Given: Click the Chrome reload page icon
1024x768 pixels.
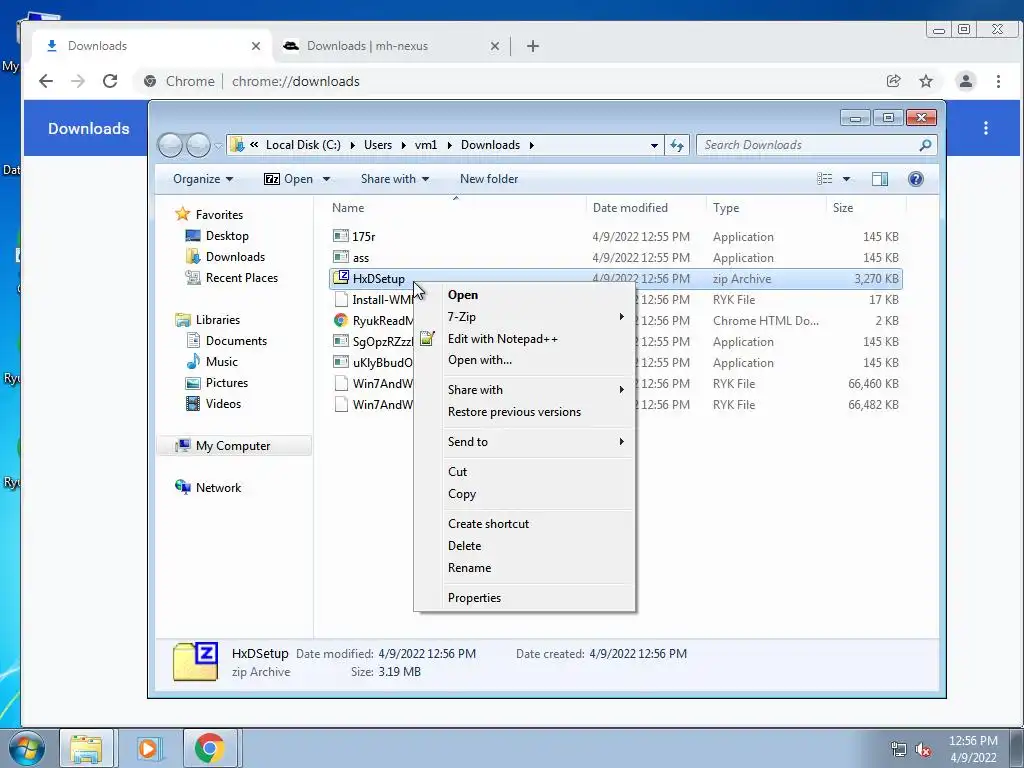Looking at the screenshot, I should (x=110, y=81).
